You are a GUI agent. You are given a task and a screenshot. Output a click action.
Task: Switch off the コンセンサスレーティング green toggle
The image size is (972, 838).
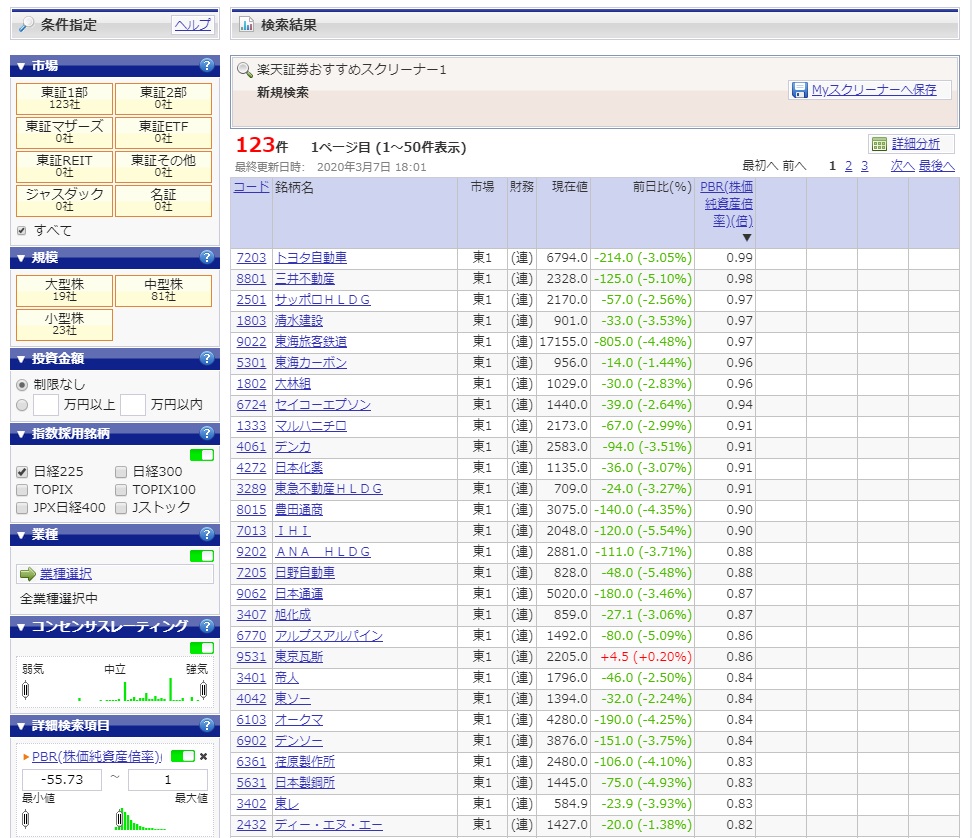pos(201,648)
